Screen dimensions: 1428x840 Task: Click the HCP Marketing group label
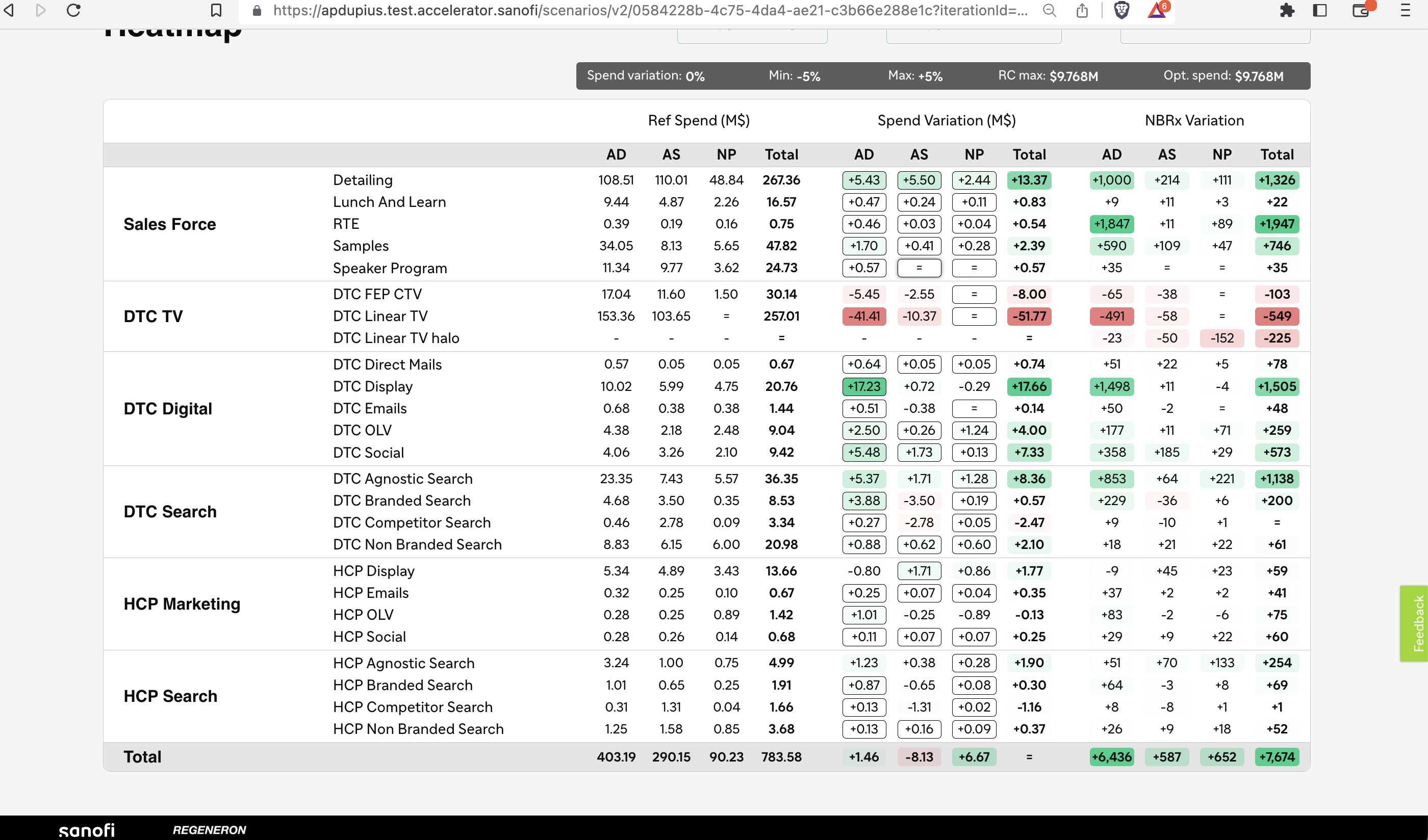pos(182,604)
